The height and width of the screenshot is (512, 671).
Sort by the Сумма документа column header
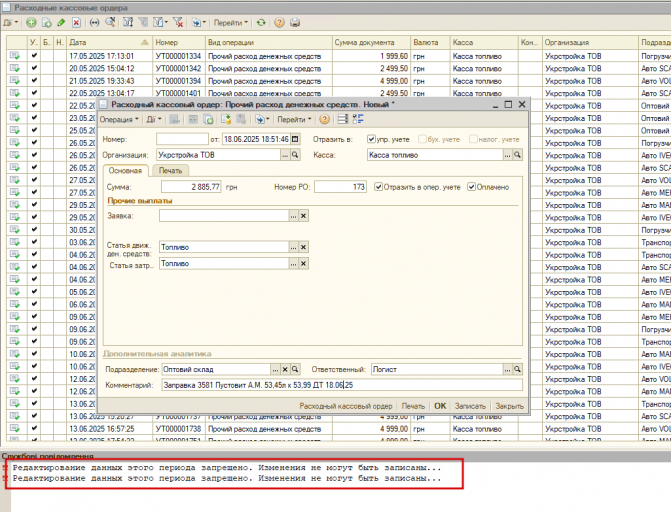[x=371, y=42]
